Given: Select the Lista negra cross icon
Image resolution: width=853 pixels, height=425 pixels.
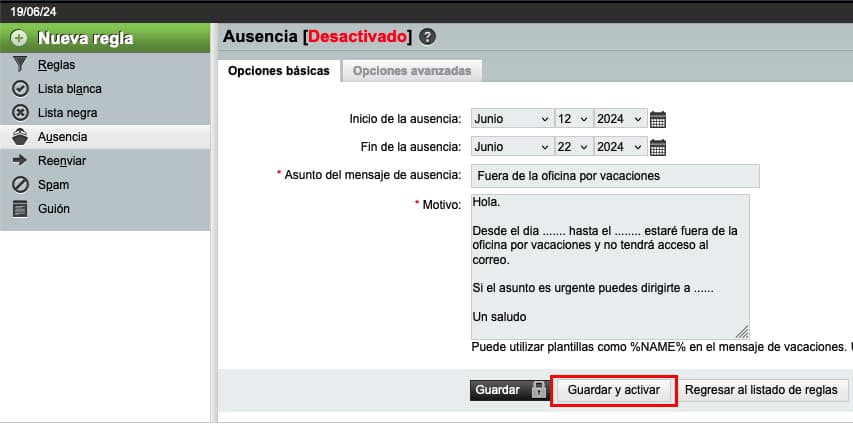Looking at the screenshot, I should point(18,113).
